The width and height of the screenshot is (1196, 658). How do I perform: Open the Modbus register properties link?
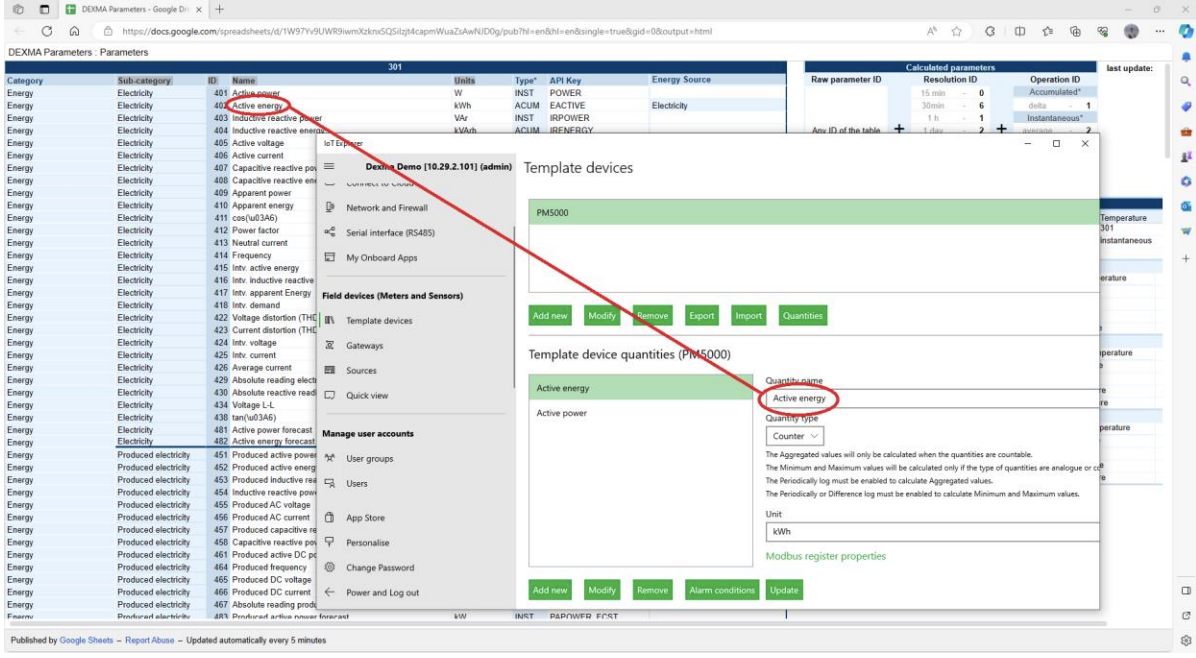pyautogui.click(x=825, y=556)
